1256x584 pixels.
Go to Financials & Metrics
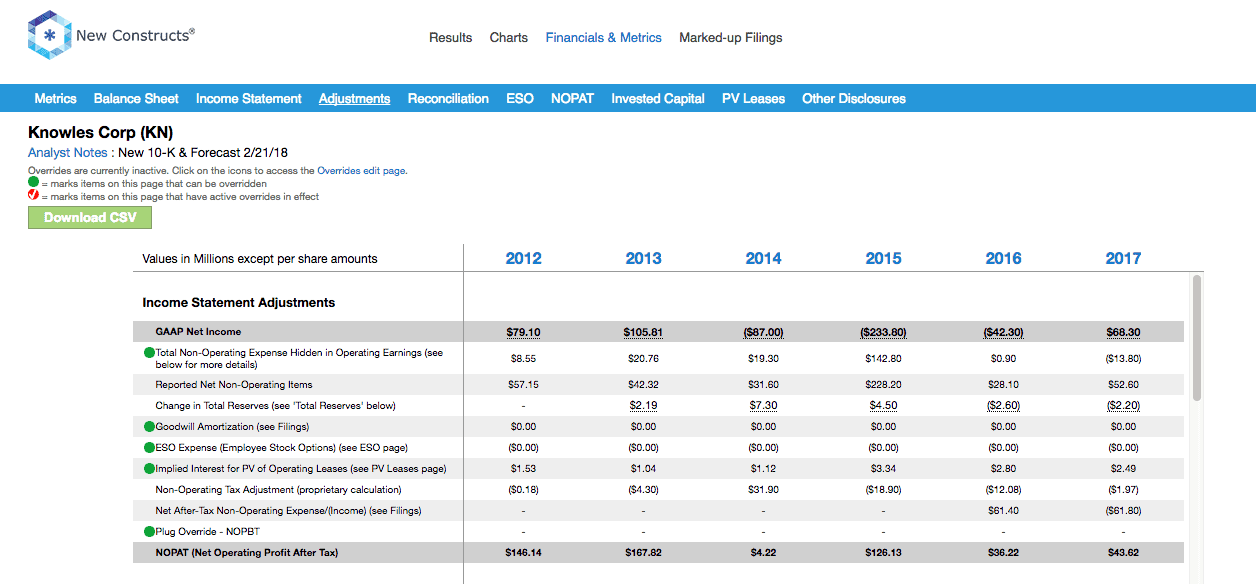[604, 38]
